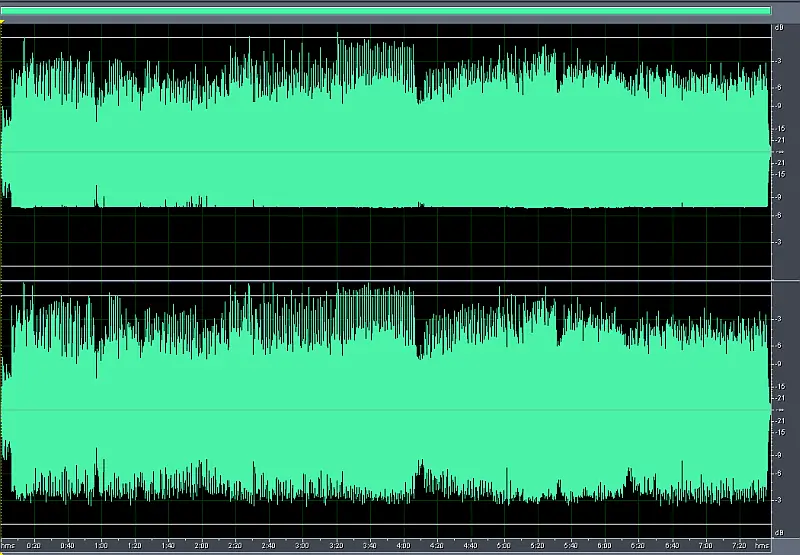Click the 0:20 mark on time ruler
This screenshot has height=555, width=800.
[x=34, y=546]
